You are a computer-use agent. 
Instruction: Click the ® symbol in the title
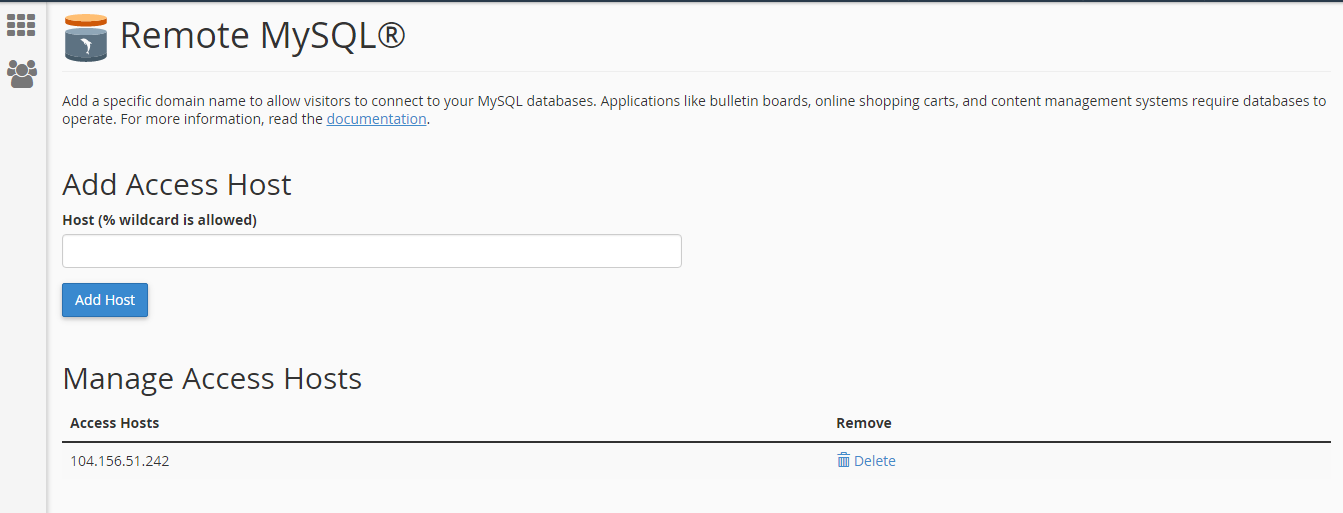pos(392,34)
